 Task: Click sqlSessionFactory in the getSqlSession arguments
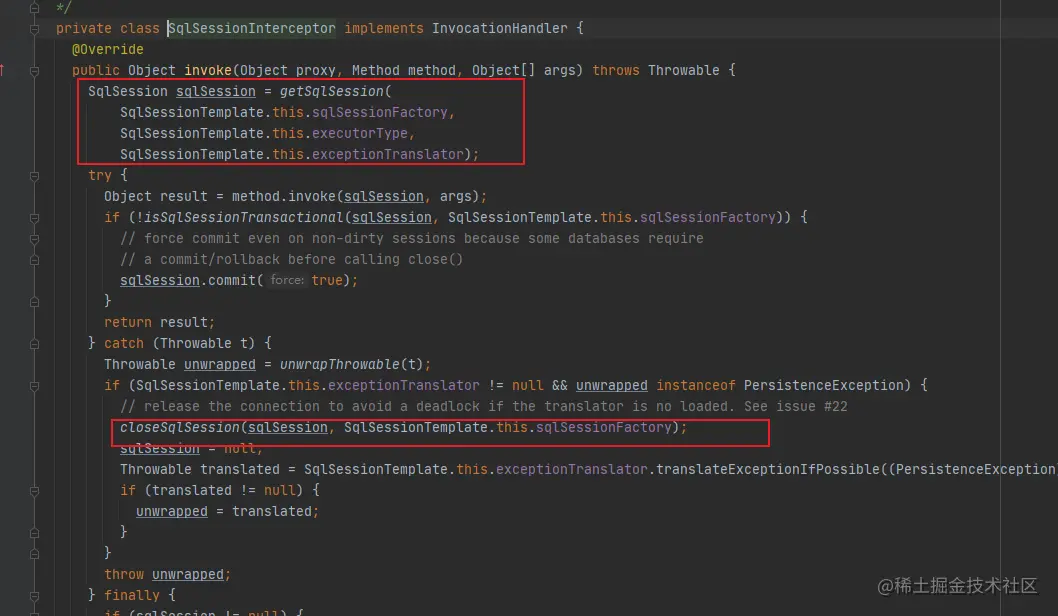379,112
